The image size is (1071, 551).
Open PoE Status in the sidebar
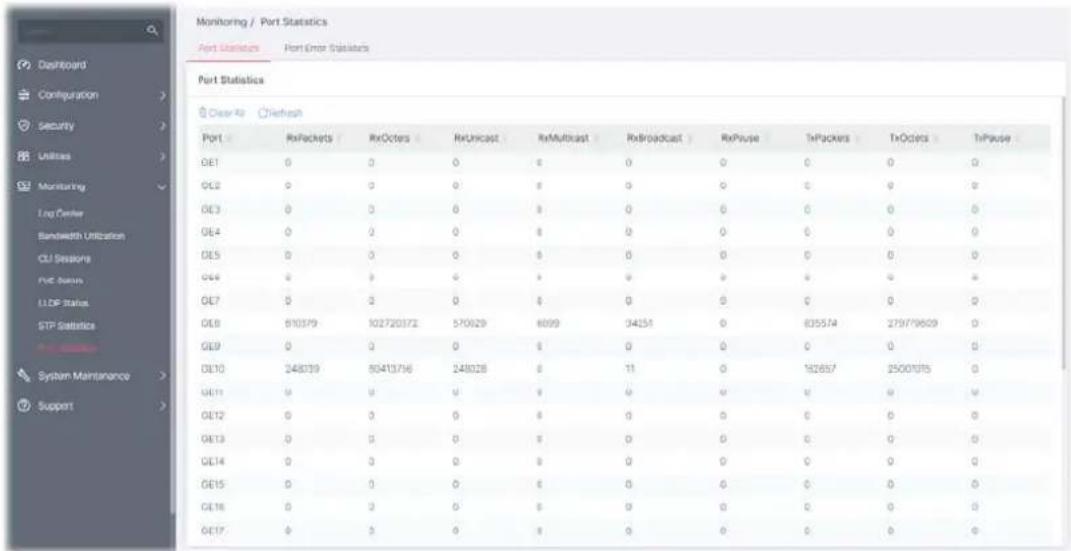point(61,281)
